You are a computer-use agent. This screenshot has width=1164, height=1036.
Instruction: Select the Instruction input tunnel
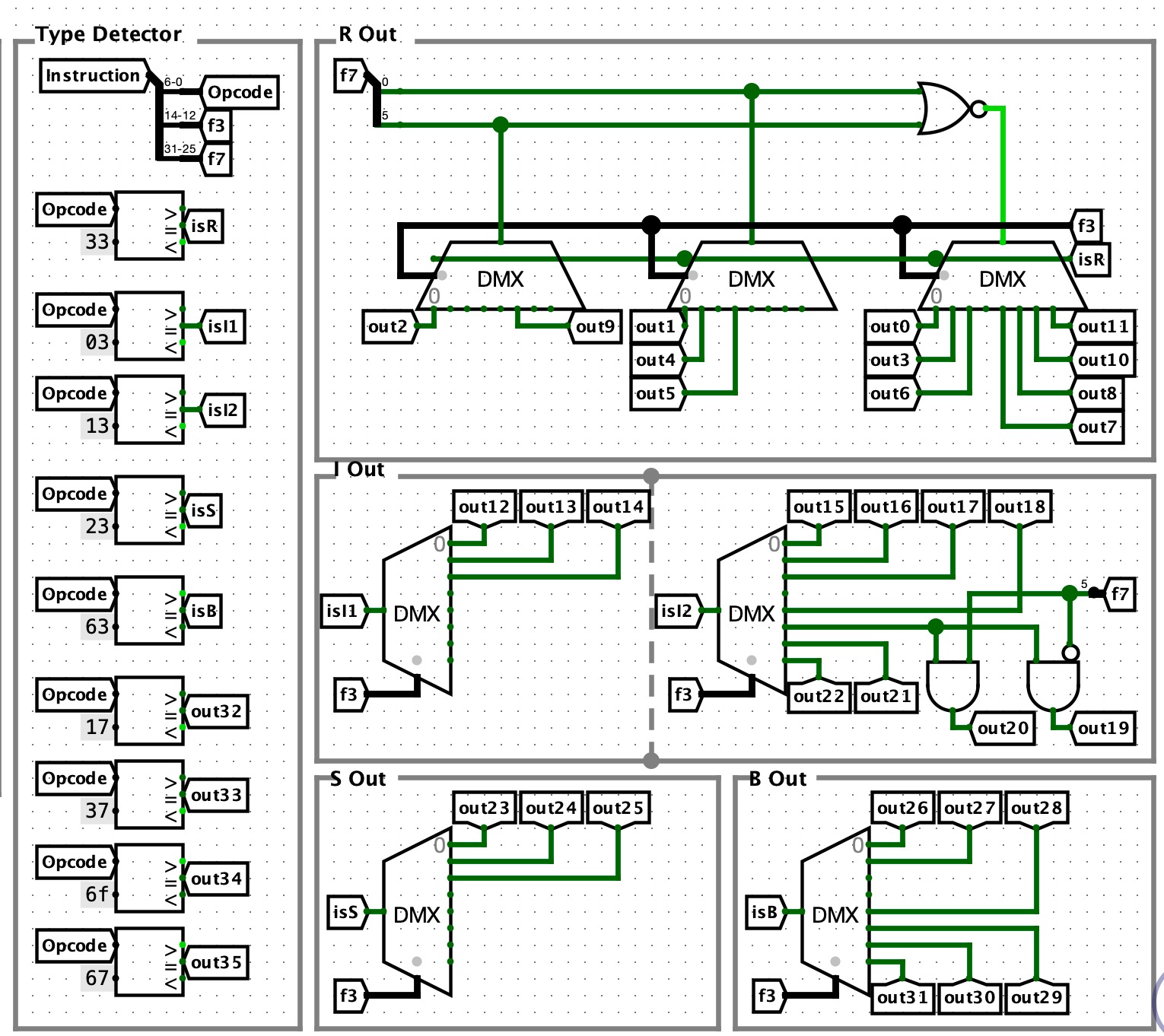coord(94,75)
